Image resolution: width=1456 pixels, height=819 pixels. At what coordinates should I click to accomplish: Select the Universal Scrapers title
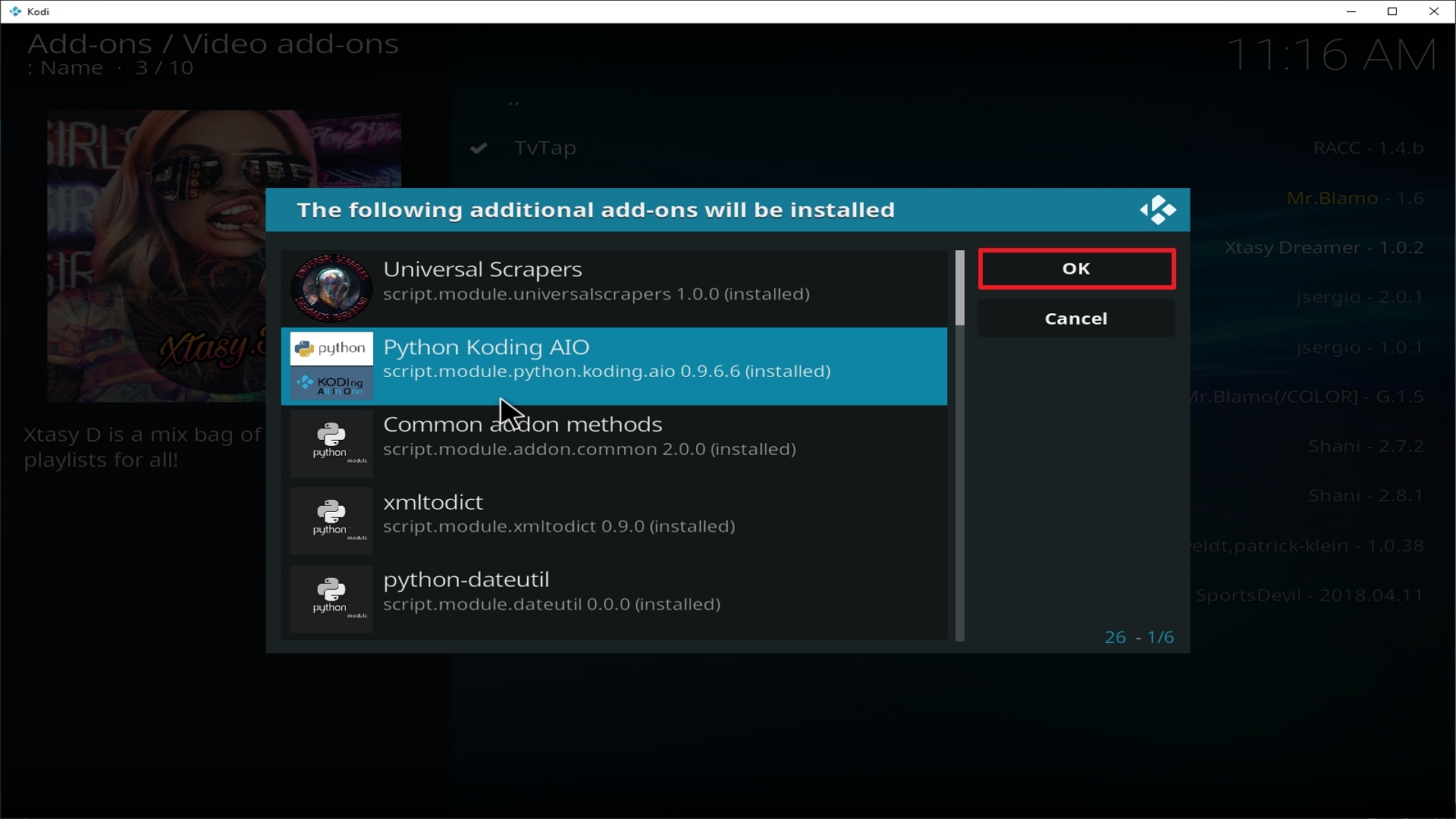coord(482,269)
